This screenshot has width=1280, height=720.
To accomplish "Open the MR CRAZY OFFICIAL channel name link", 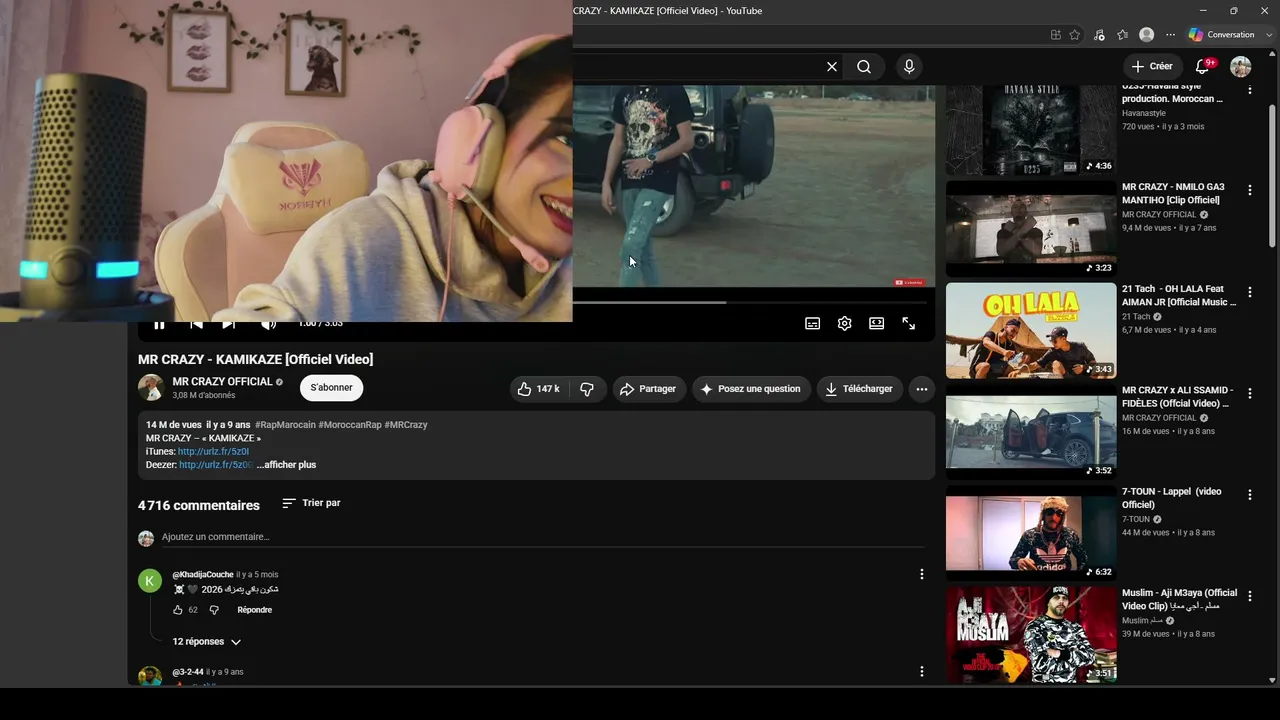I will [x=222, y=382].
